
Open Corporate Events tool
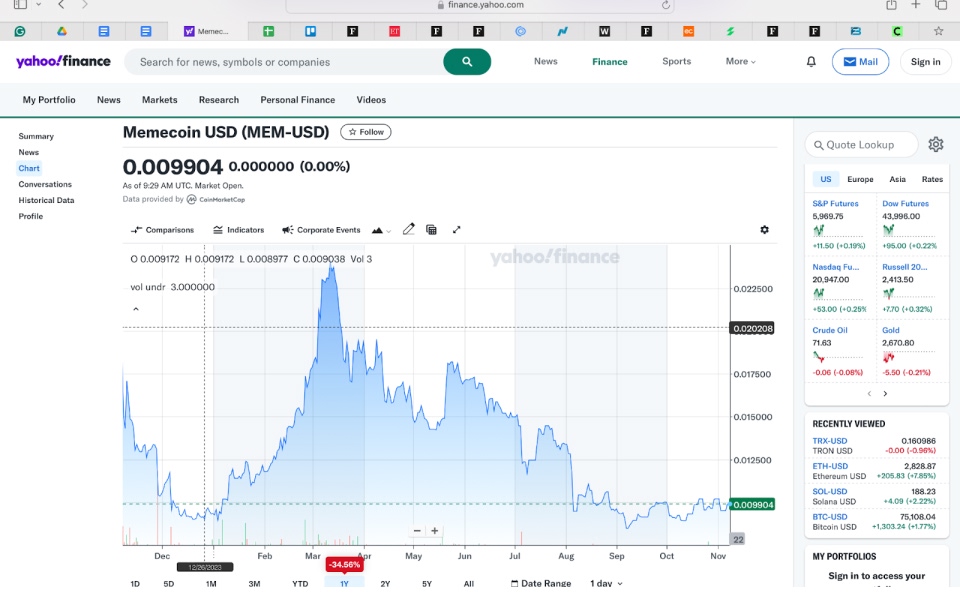coord(321,230)
